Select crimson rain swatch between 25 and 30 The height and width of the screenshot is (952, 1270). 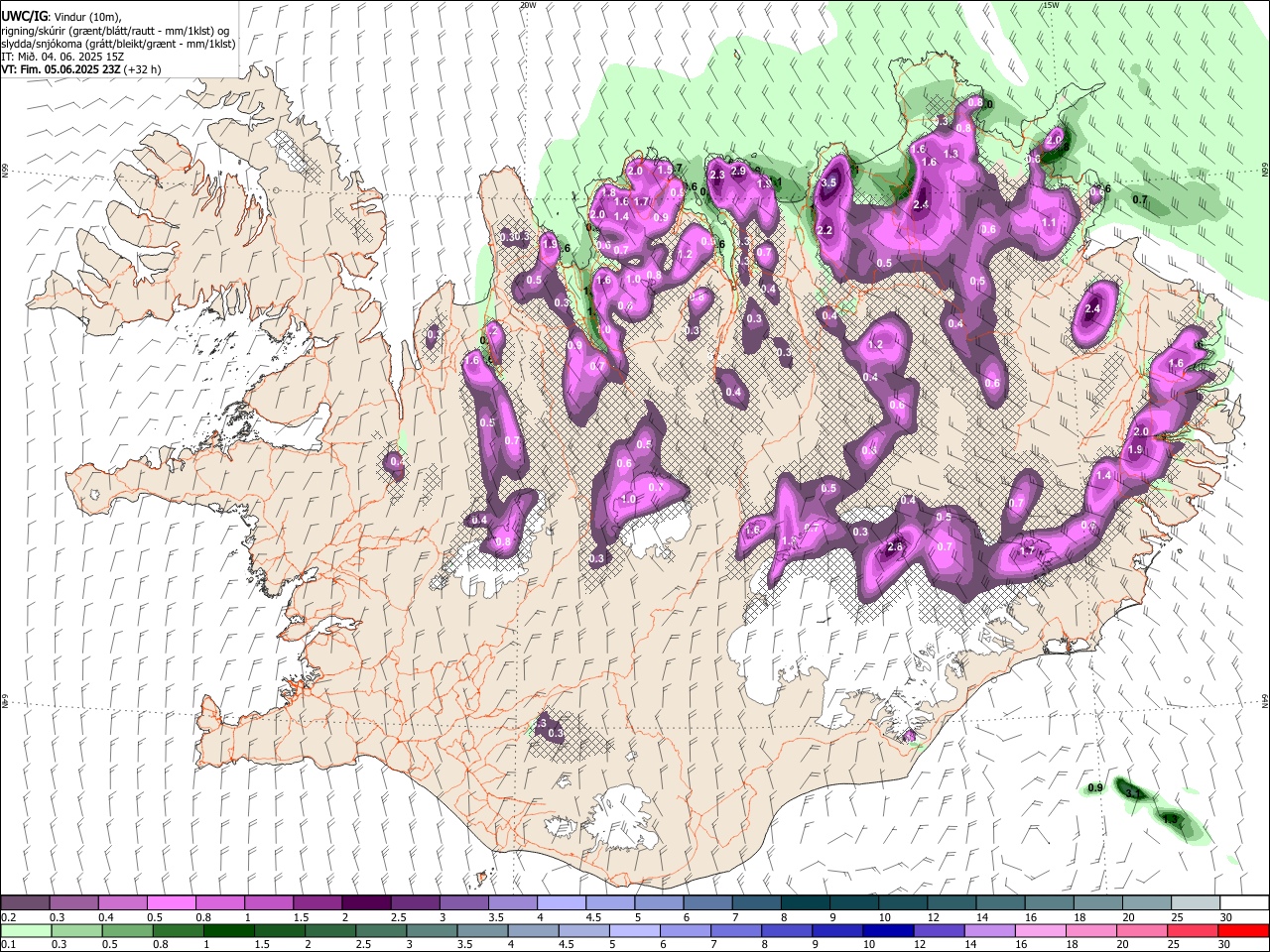pyautogui.click(x=1193, y=930)
